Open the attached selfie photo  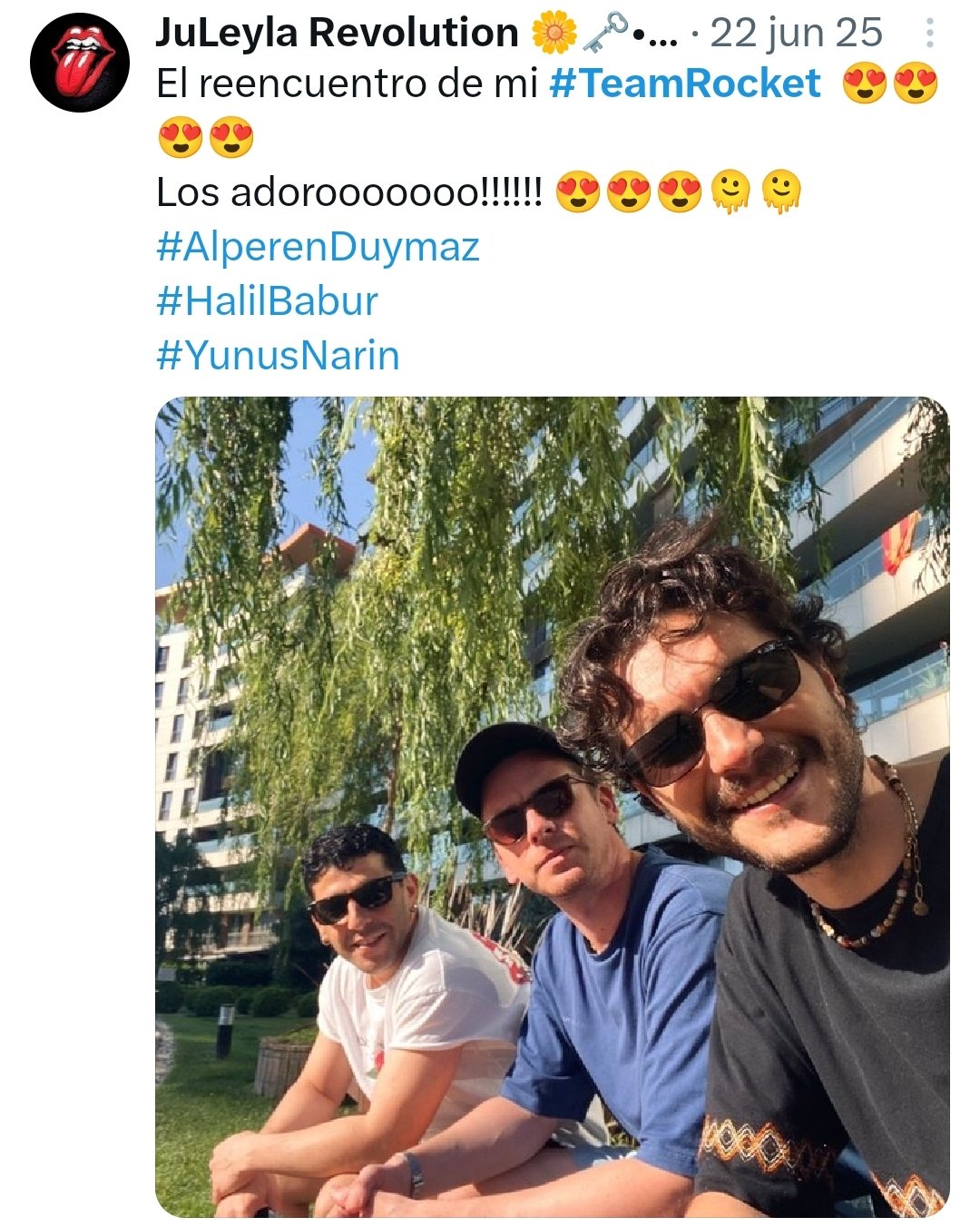pyautogui.click(x=553, y=807)
